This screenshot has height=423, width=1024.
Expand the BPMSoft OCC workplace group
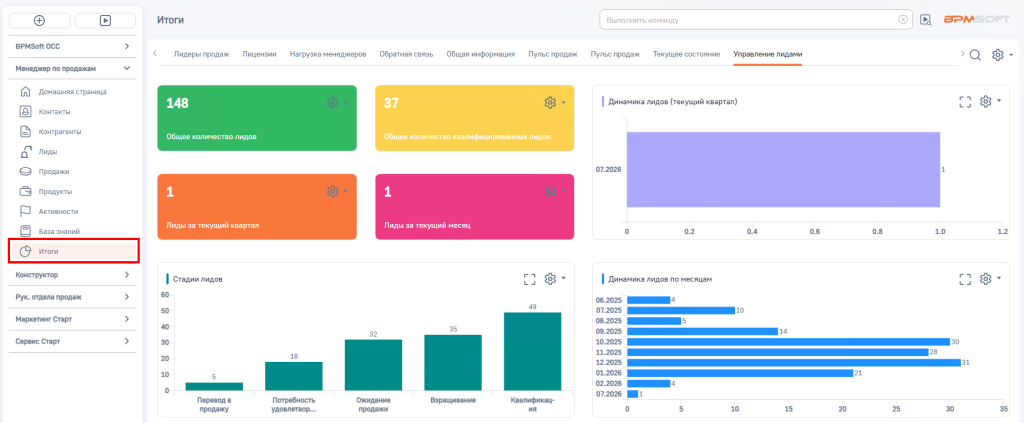(72, 46)
